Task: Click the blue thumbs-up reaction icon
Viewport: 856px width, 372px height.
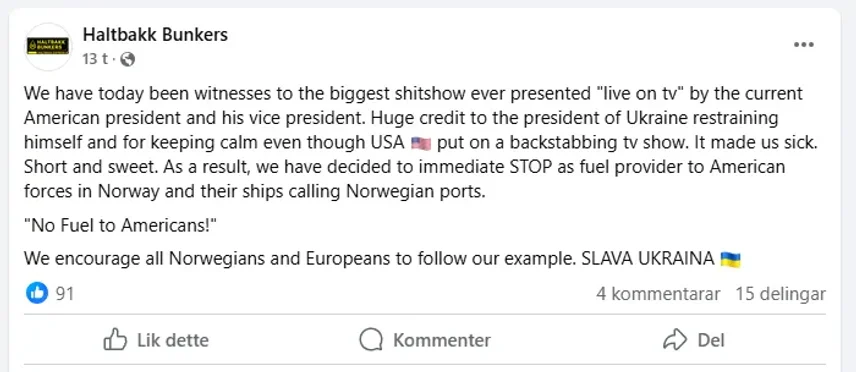Action: [37, 294]
